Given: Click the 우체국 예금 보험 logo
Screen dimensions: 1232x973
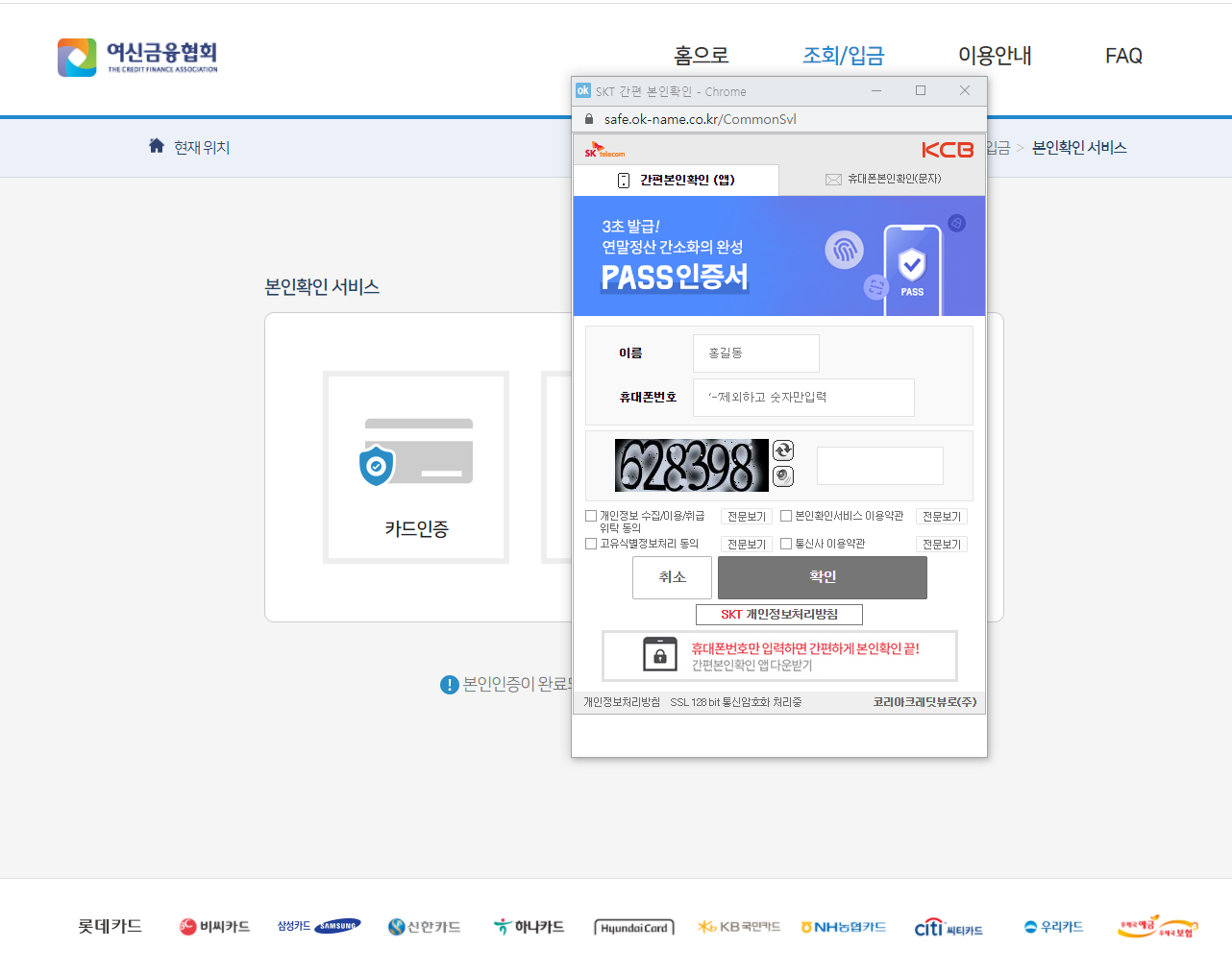Looking at the screenshot, I should [x=1158, y=927].
